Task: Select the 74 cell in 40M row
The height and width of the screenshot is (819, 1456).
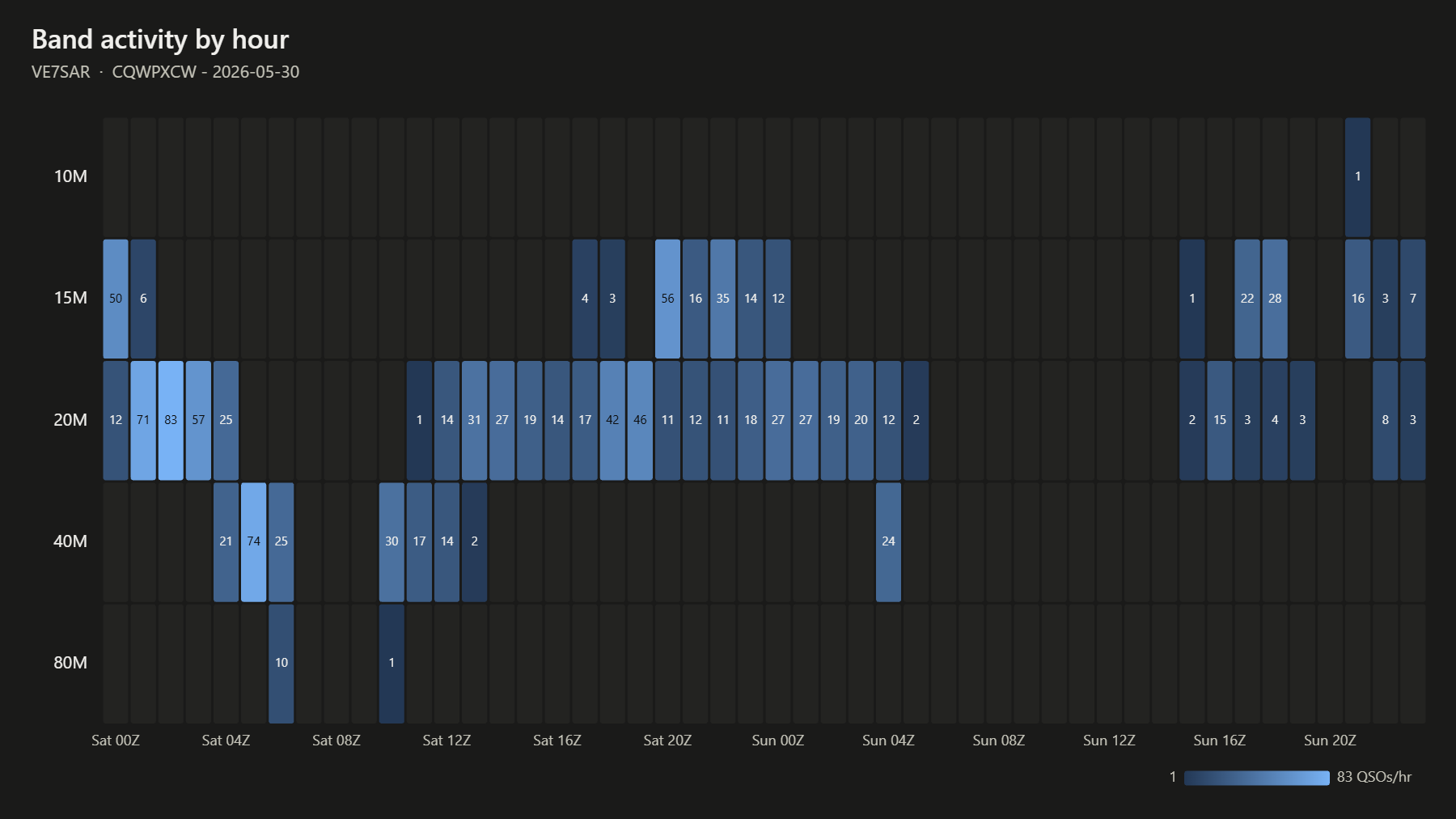Action: click(x=253, y=541)
